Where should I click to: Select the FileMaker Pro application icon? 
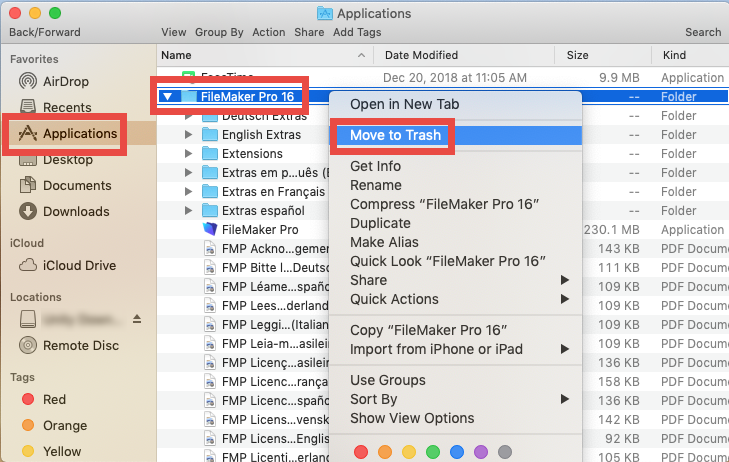tap(210, 229)
